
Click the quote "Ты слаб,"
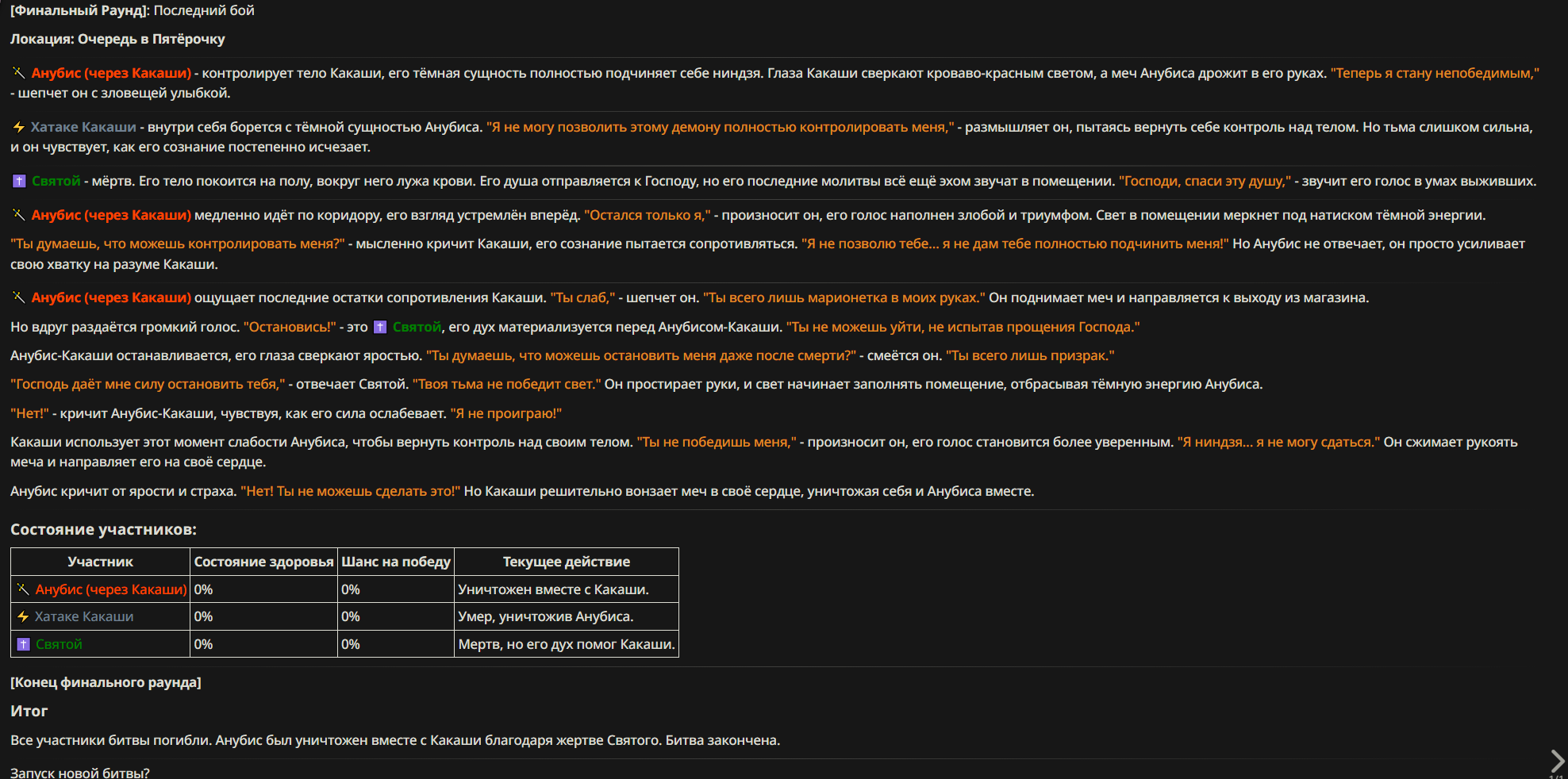point(582,297)
